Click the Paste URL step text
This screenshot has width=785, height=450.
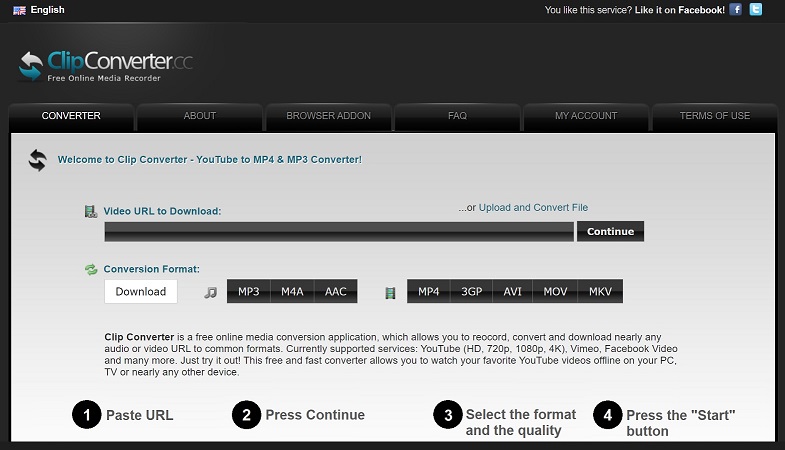[x=140, y=415]
